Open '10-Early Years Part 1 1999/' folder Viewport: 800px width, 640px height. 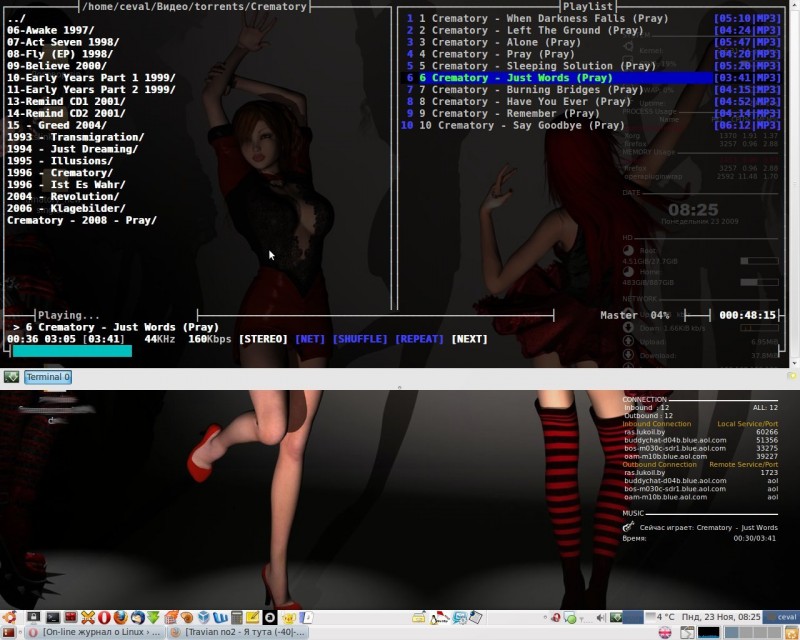tap(91, 78)
